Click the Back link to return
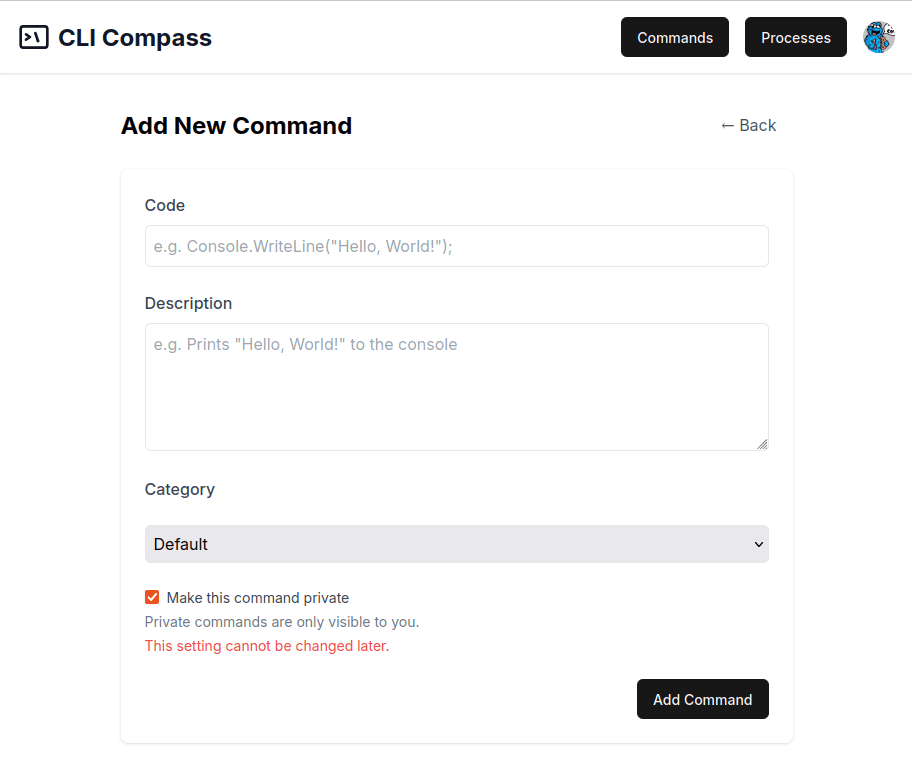 pos(748,125)
